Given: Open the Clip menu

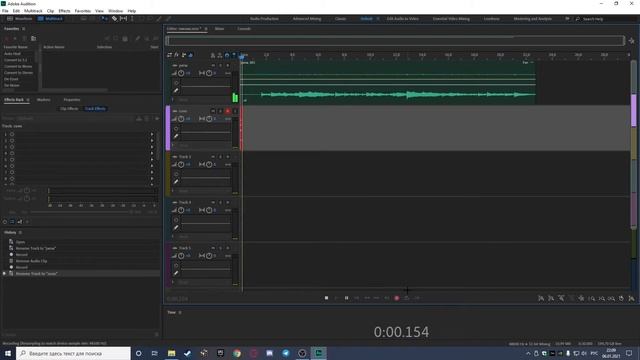Looking at the screenshot, I should click(51, 11).
